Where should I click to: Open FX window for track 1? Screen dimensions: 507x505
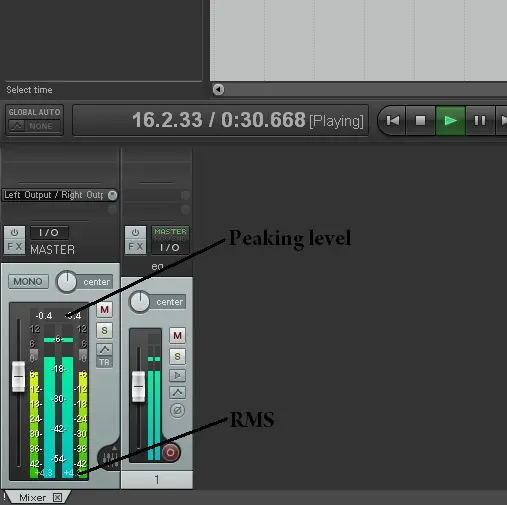[135, 247]
